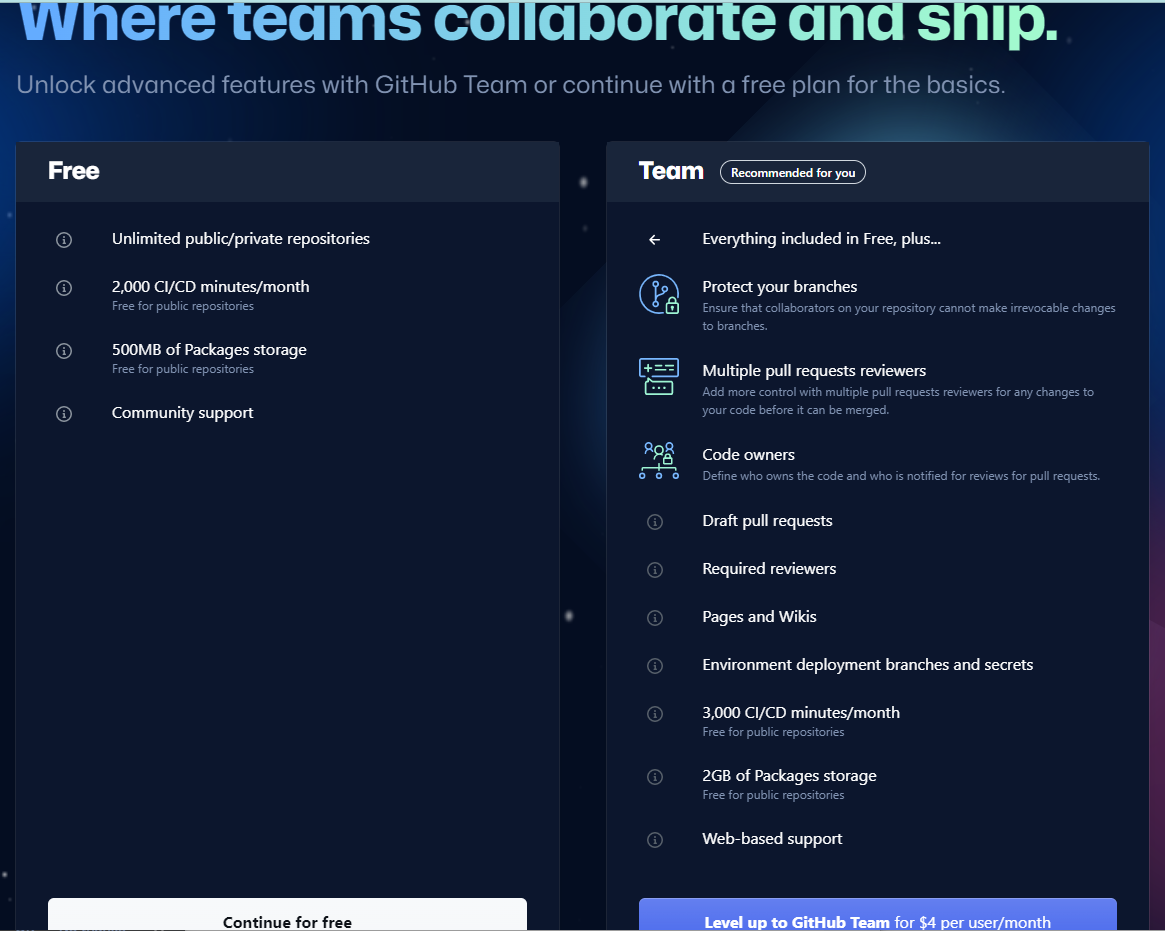The width and height of the screenshot is (1165, 931).
Task: Click the 500MB of Packages storage text
Action: tap(209, 350)
